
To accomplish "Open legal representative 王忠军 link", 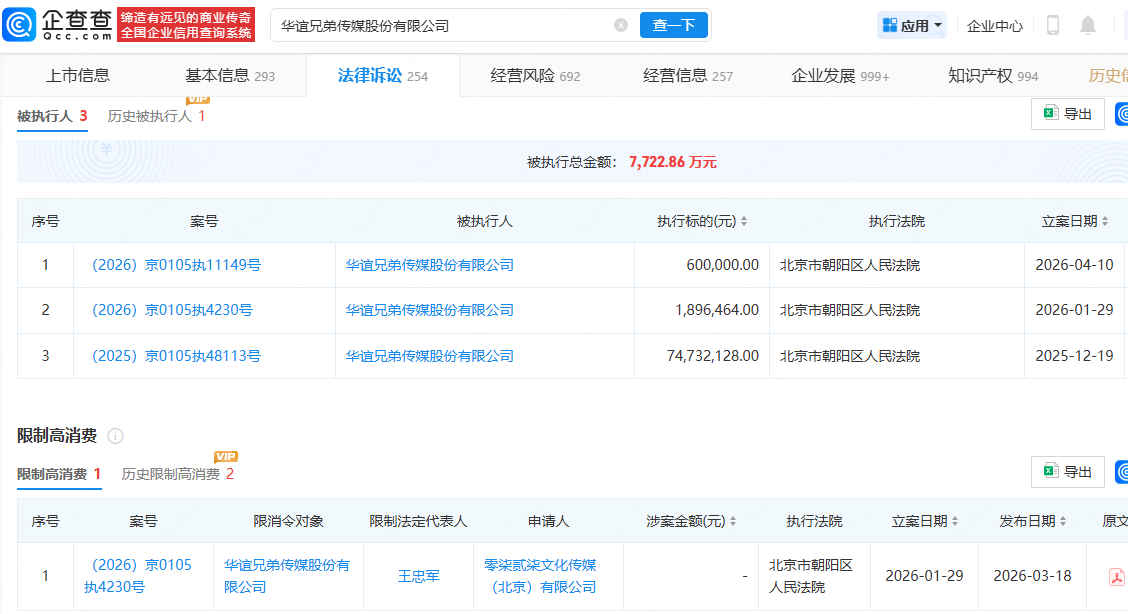I will coord(418,576).
